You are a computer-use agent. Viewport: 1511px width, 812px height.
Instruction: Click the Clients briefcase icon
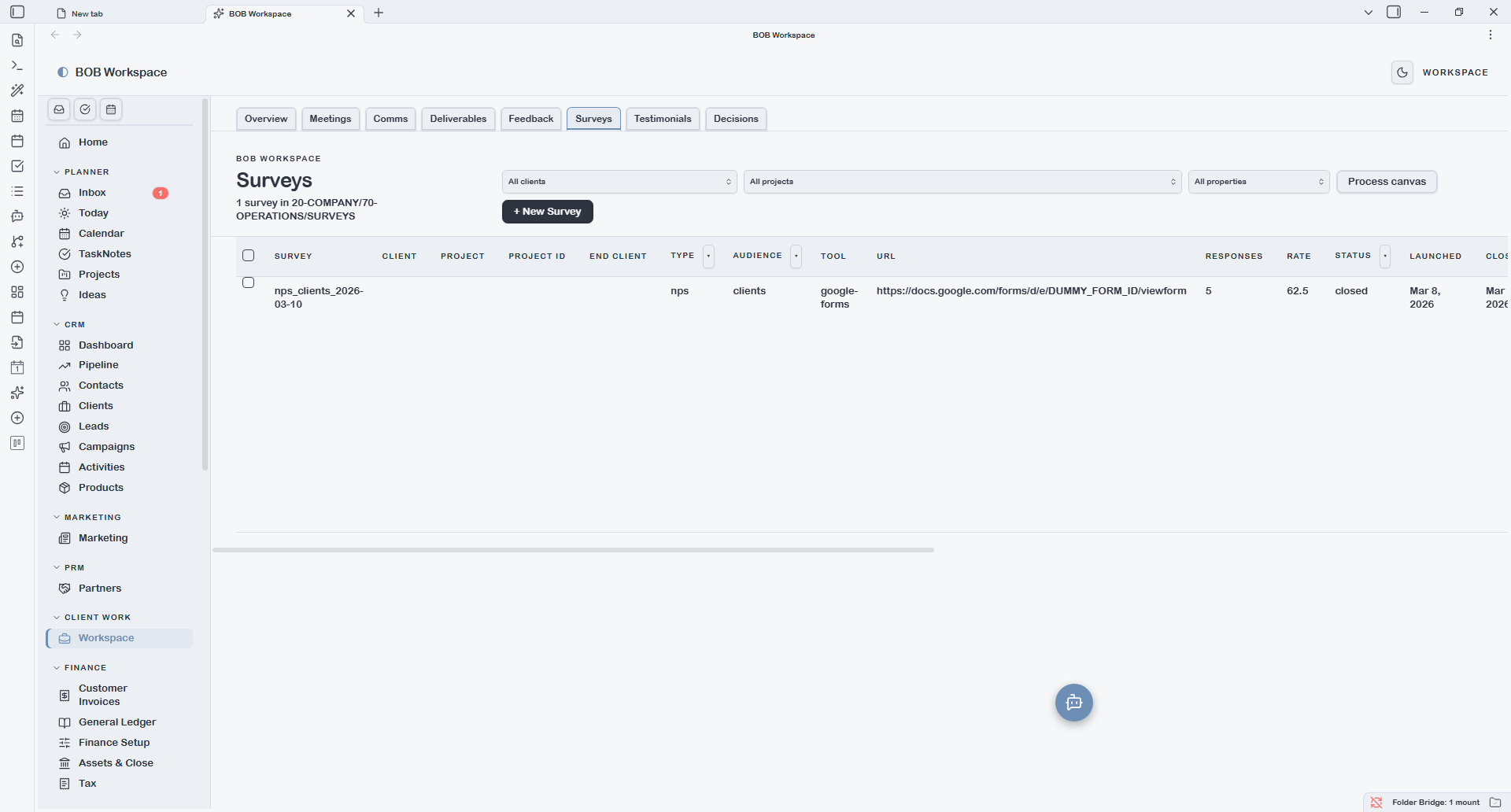coord(65,406)
